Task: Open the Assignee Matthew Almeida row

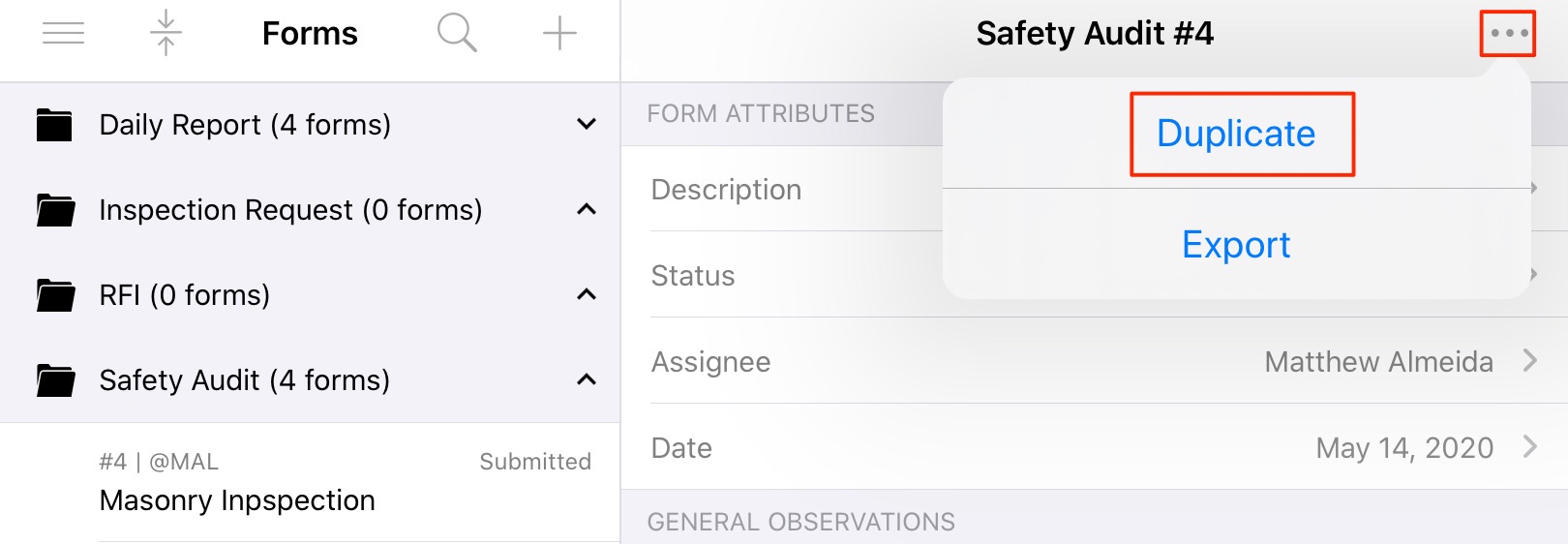Action: [1094, 362]
